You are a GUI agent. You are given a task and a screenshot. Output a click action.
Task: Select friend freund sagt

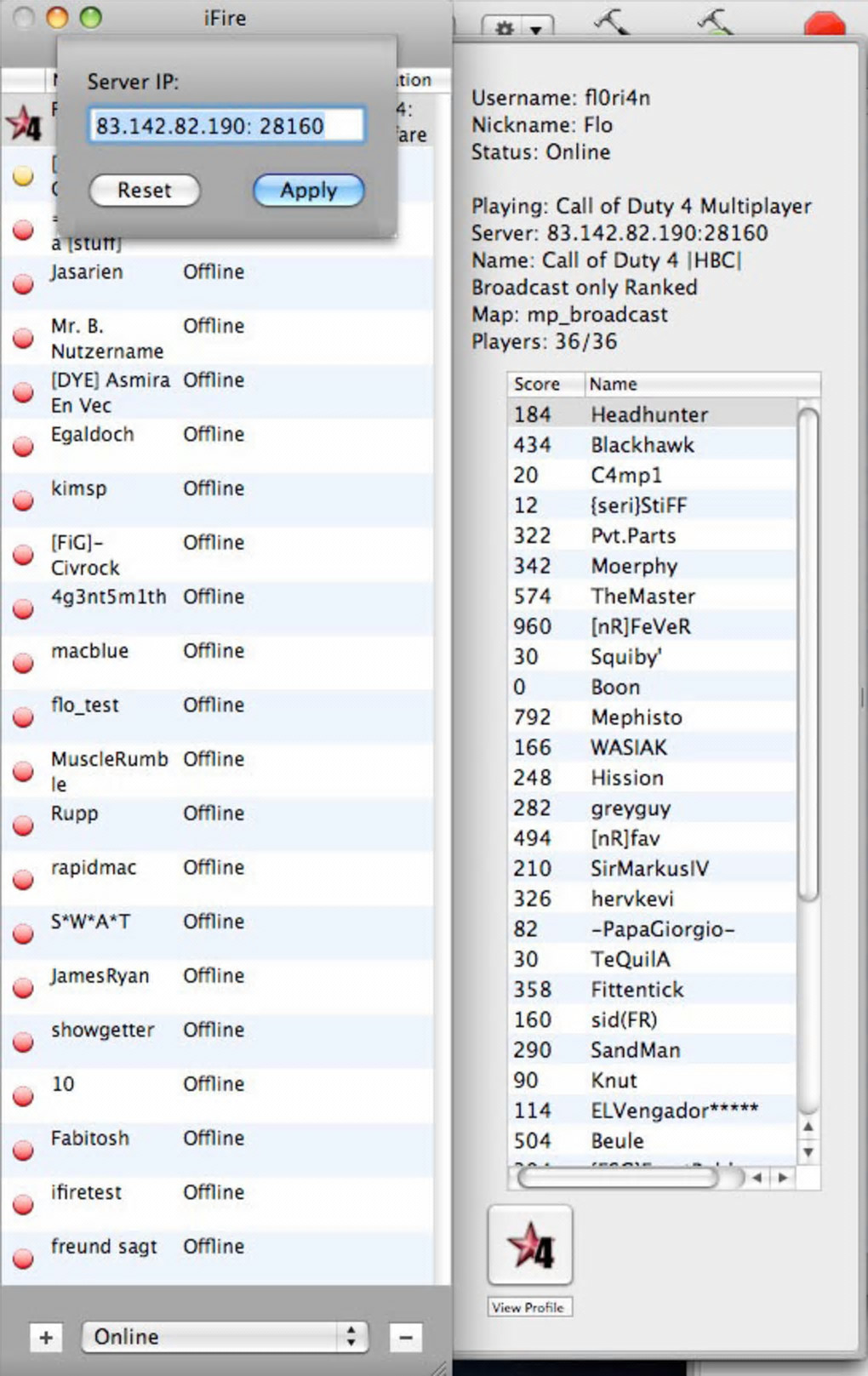tap(217, 1259)
